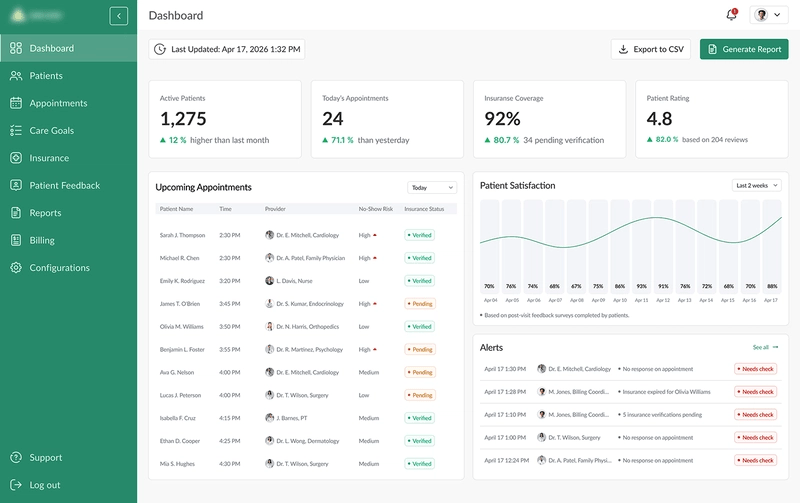
Task: Click the Insurance Coverage 92% value
Action: (x=502, y=119)
